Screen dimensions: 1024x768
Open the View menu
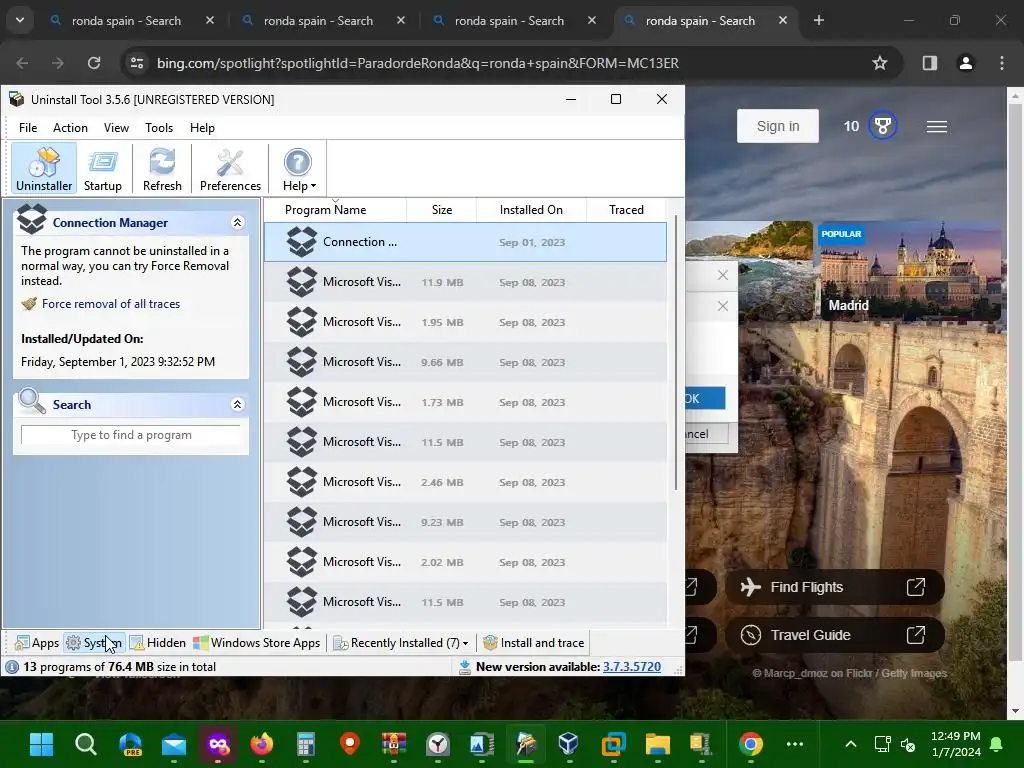116,128
